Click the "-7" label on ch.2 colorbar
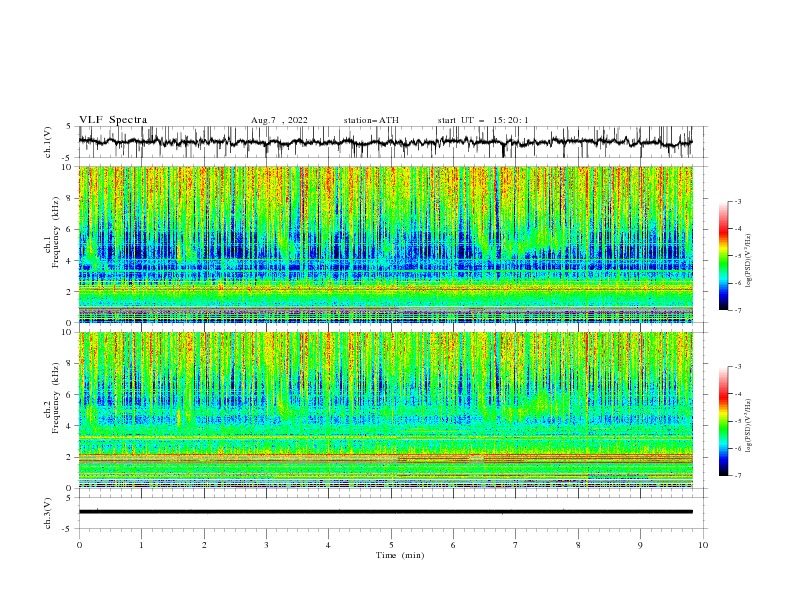This screenshot has height=612, width=792. point(737,476)
